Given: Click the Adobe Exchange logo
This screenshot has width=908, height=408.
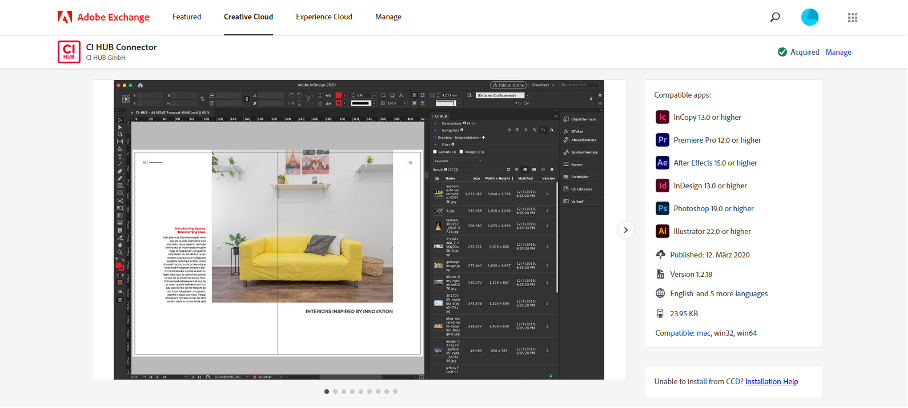Looking at the screenshot, I should (103, 17).
